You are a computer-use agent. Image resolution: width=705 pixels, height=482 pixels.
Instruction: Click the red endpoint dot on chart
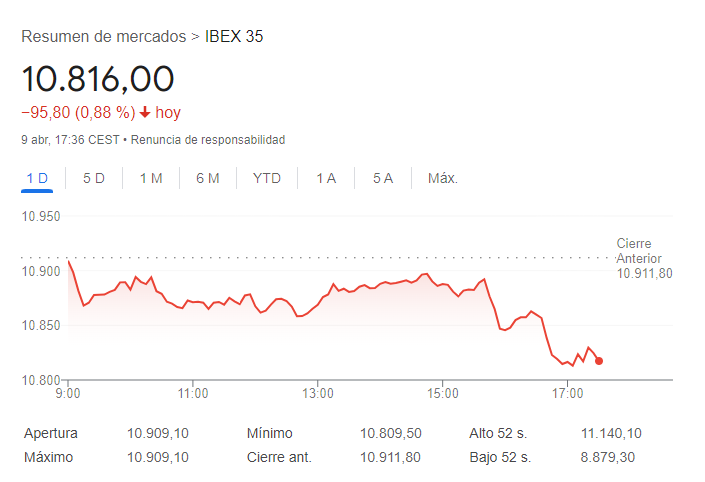(x=598, y=361)
